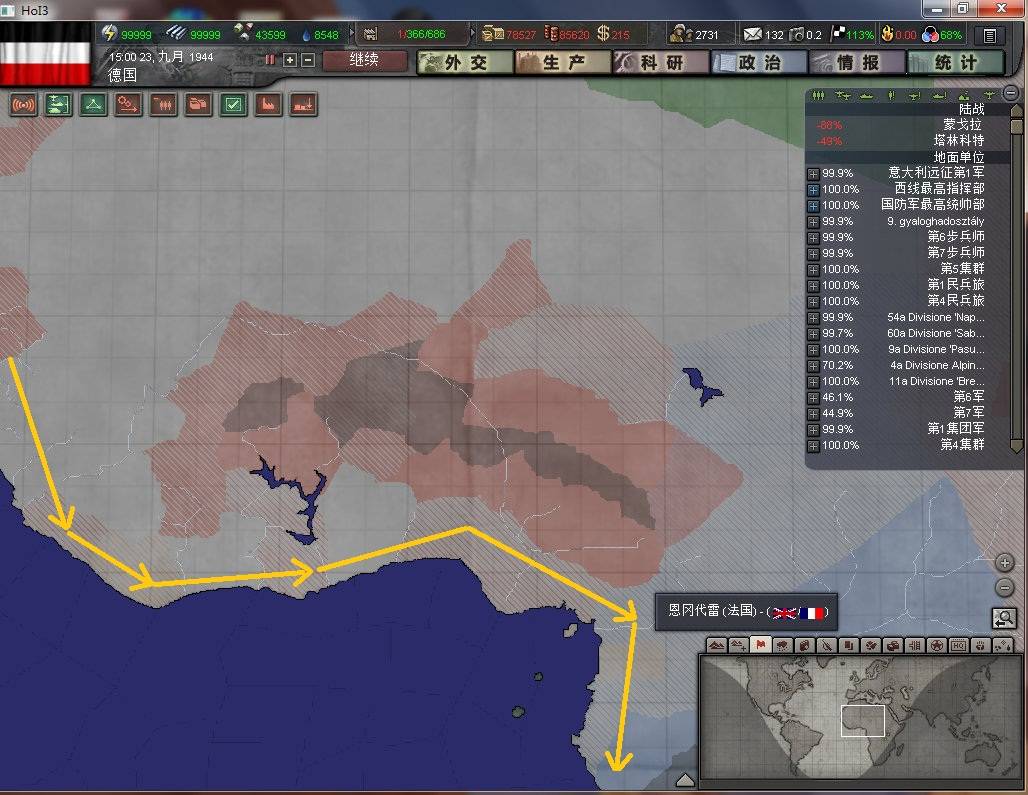1028x795 pixels.
Task: Open the 生产 (Production) tab
Action: [563, 62]
